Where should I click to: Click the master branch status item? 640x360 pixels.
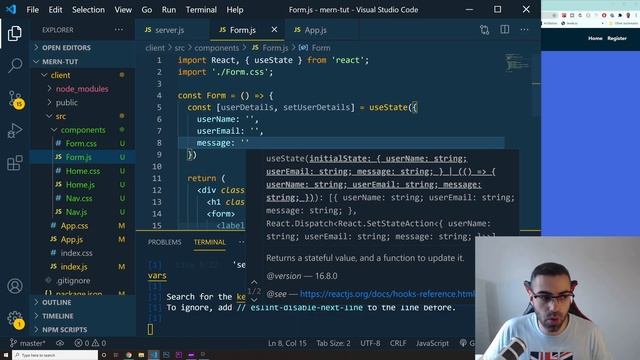pos(27,343)
